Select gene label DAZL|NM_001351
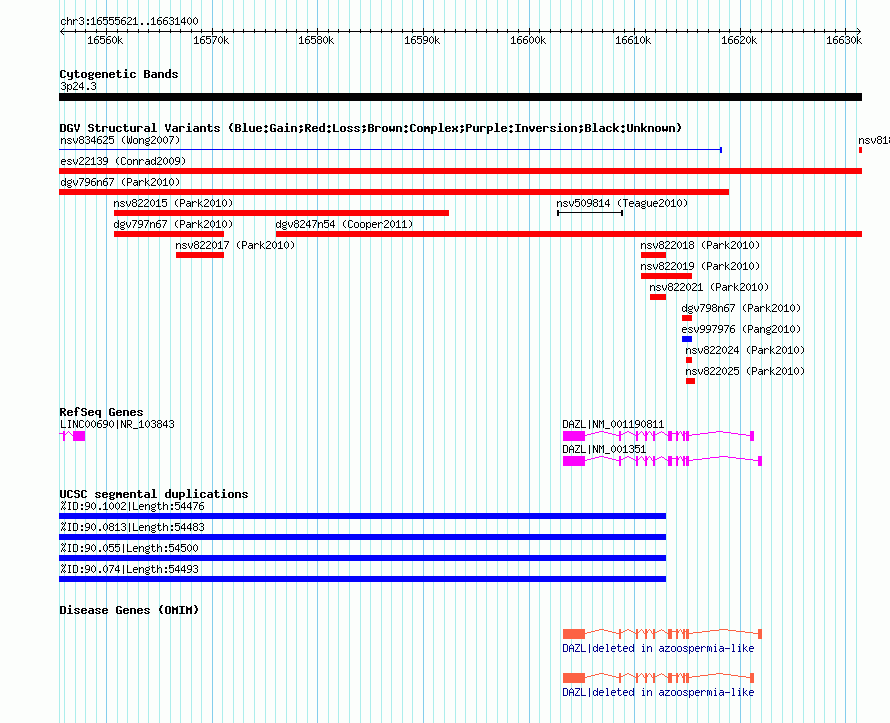The height and width of the screenshot is (723, 890). 604,449
